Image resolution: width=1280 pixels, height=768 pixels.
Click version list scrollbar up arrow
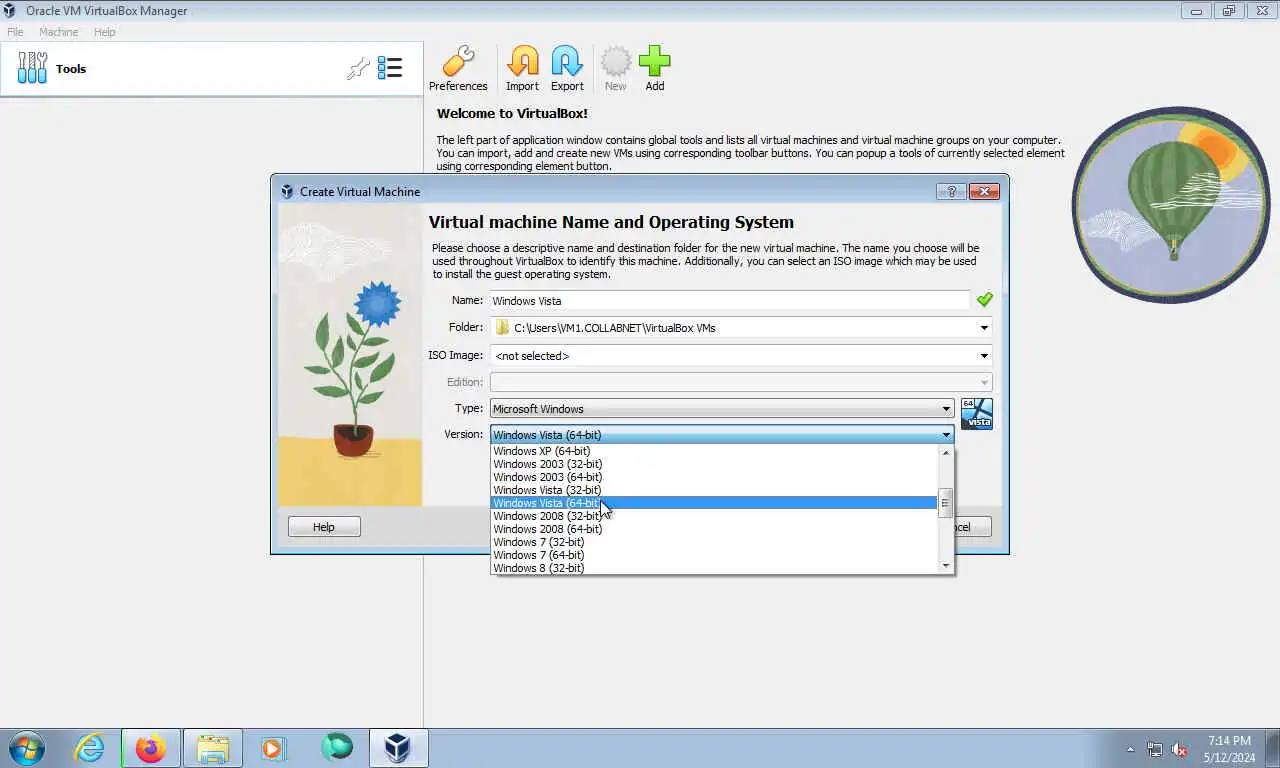tap(946, 452)
